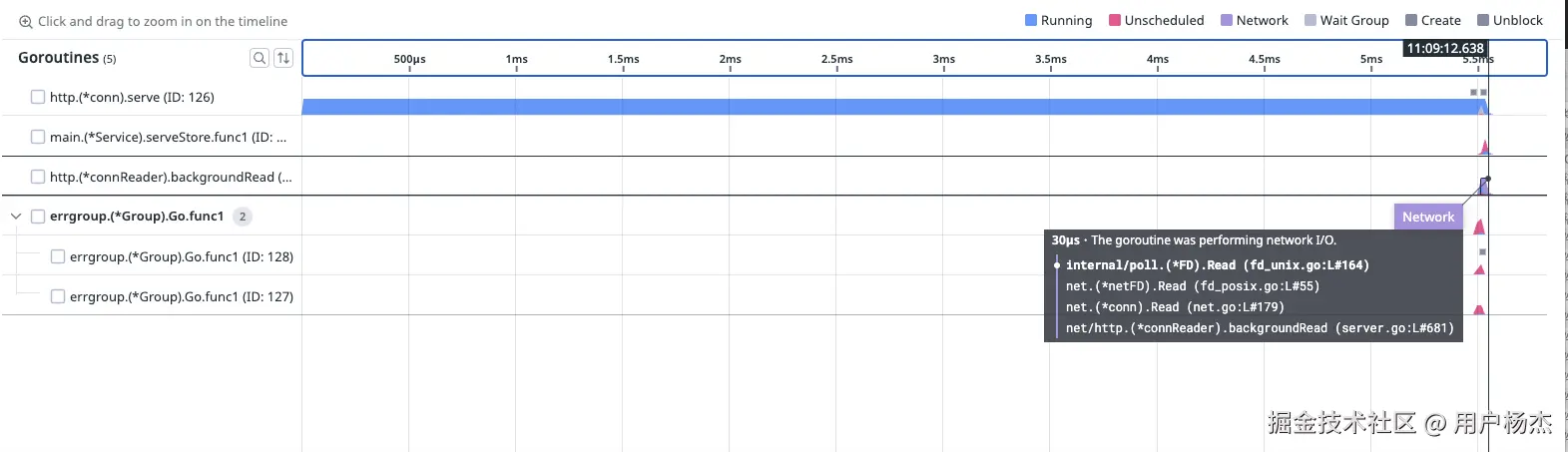The image size is (1568, 452).
Task: Click the purple Network event tag
Action: pos(1427,217)
